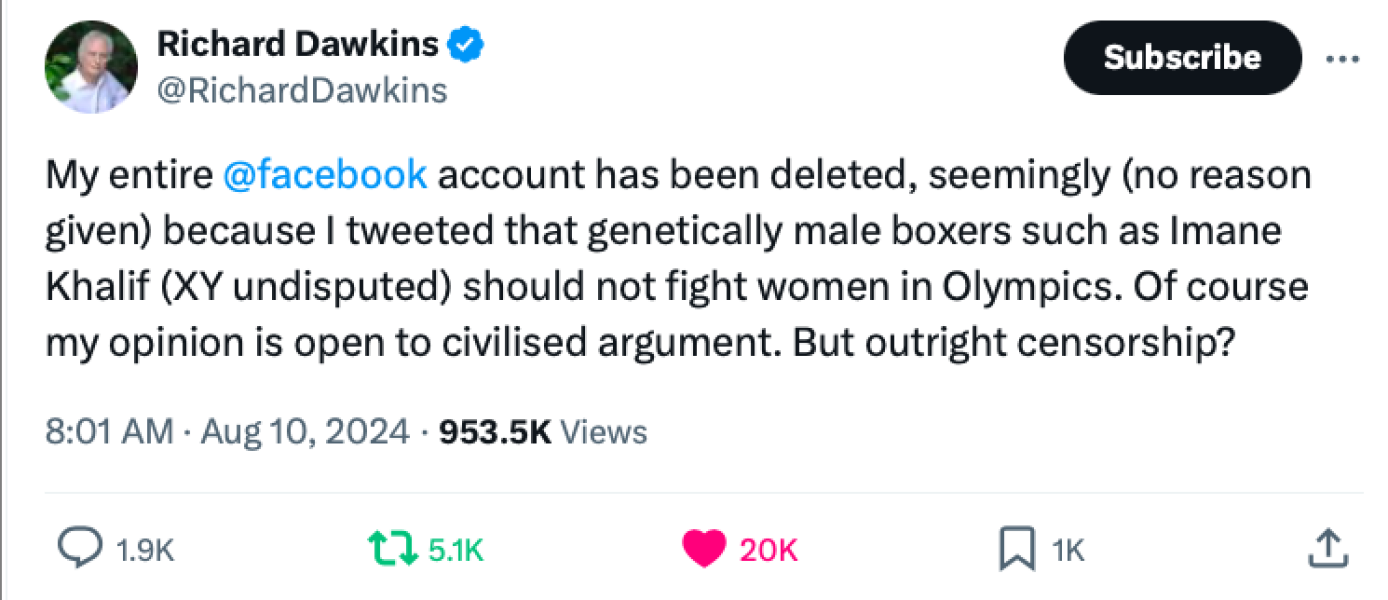This screenshot has height=600, width=1388.
Task: Unlike the tweet by clicking the heart
Action: (x=704, y=548)
